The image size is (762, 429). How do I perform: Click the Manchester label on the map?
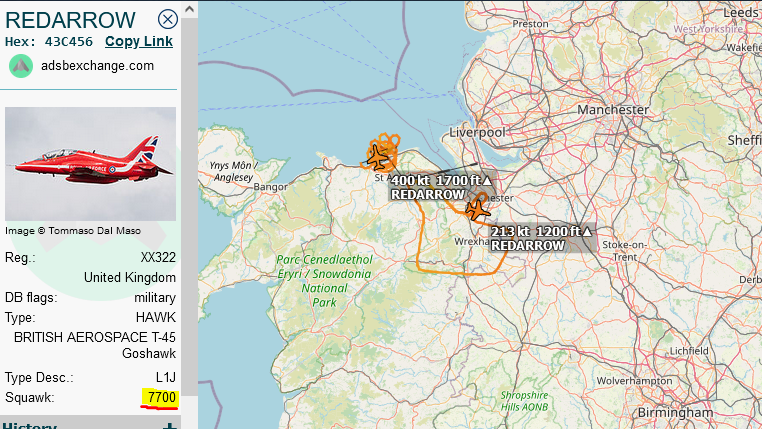click(x=613, y=110)
